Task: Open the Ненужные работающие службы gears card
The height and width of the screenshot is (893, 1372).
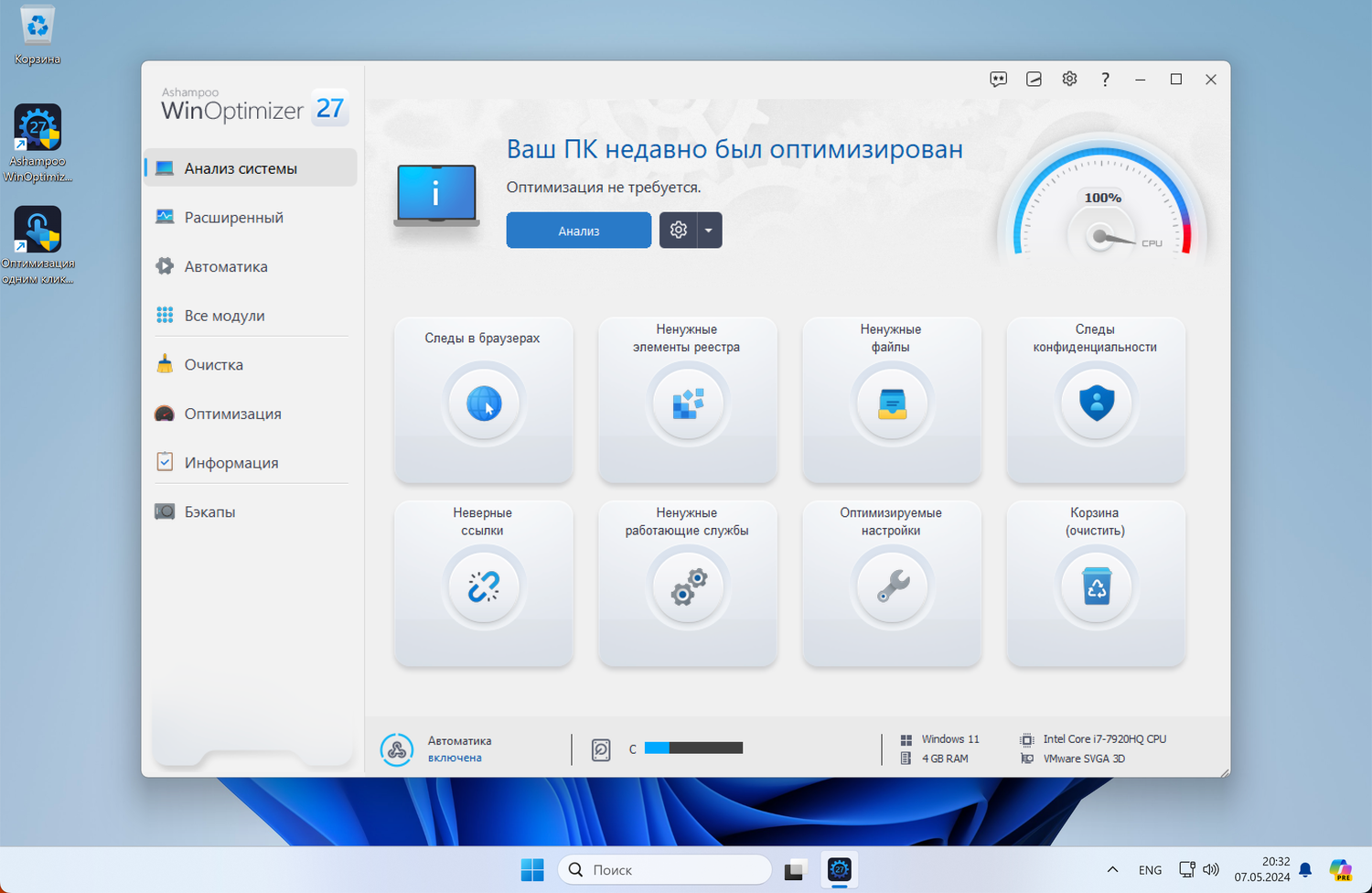Action: [x=688, y=583]
